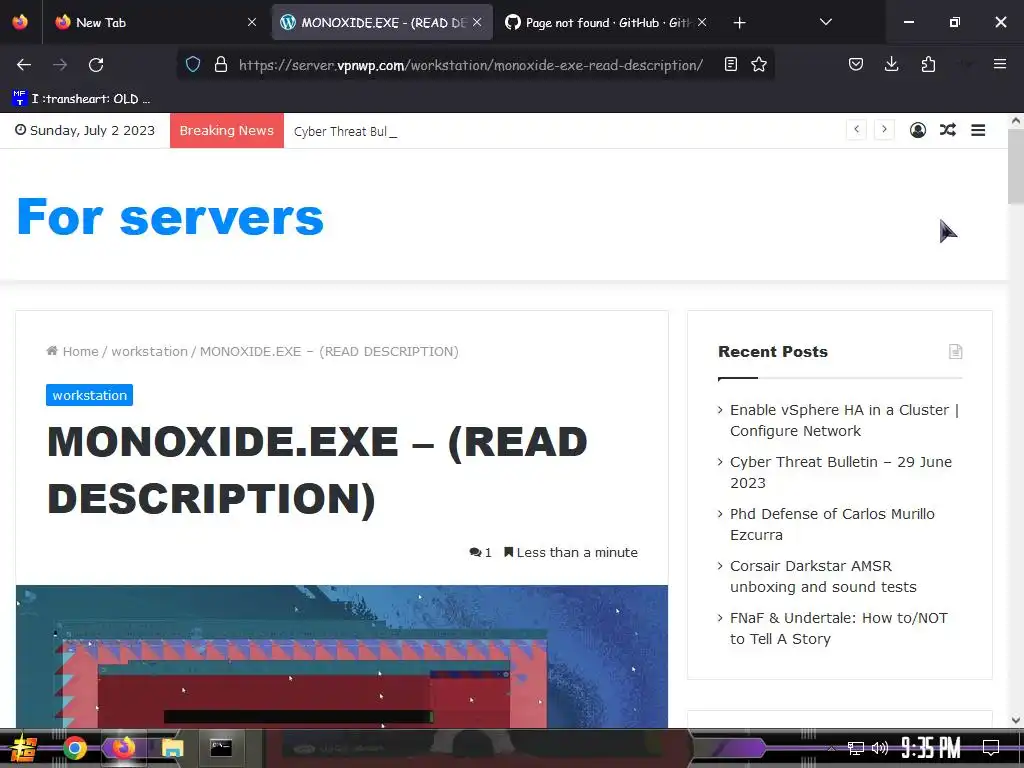Bookmark this page with the star
Screen dimensions: 1024x768
[759, 65]
